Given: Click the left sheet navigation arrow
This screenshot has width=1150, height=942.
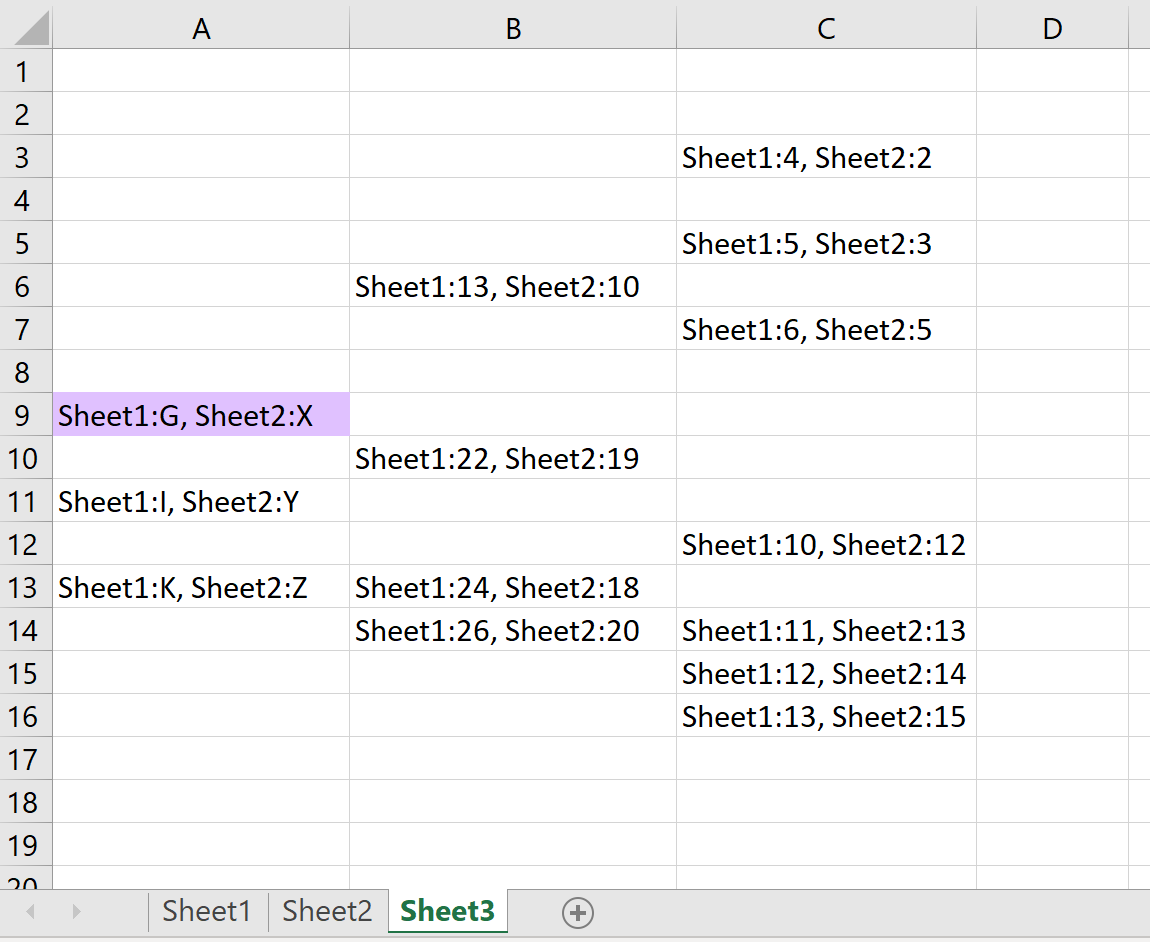Looking at the screenshot, I should [29, 912].
